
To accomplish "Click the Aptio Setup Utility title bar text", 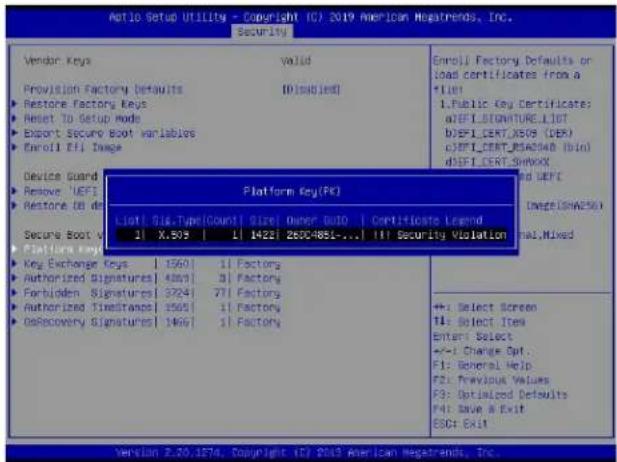I will tap(311, 17).
